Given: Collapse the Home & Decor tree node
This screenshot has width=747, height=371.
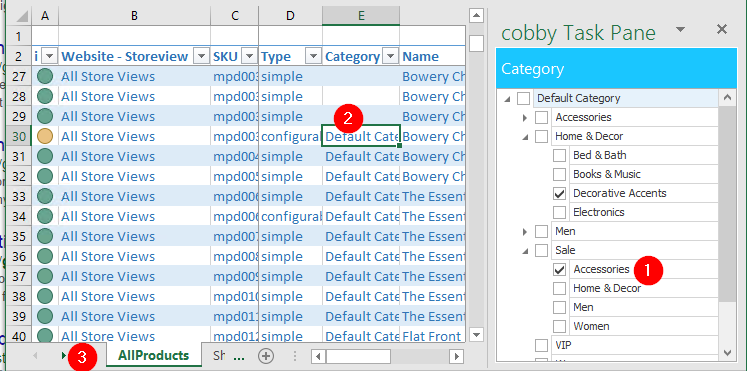Looking at the screenshot, I should click(525, 137).
